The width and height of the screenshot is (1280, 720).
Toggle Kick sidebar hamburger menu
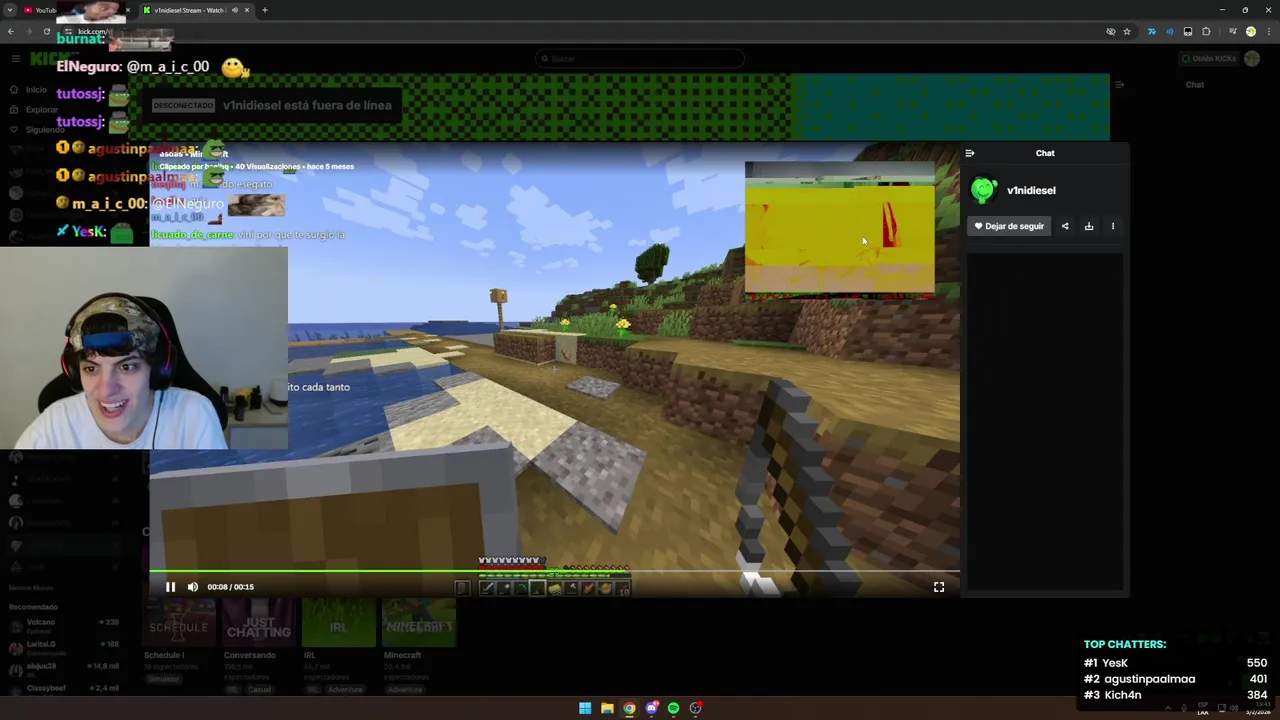15,58
